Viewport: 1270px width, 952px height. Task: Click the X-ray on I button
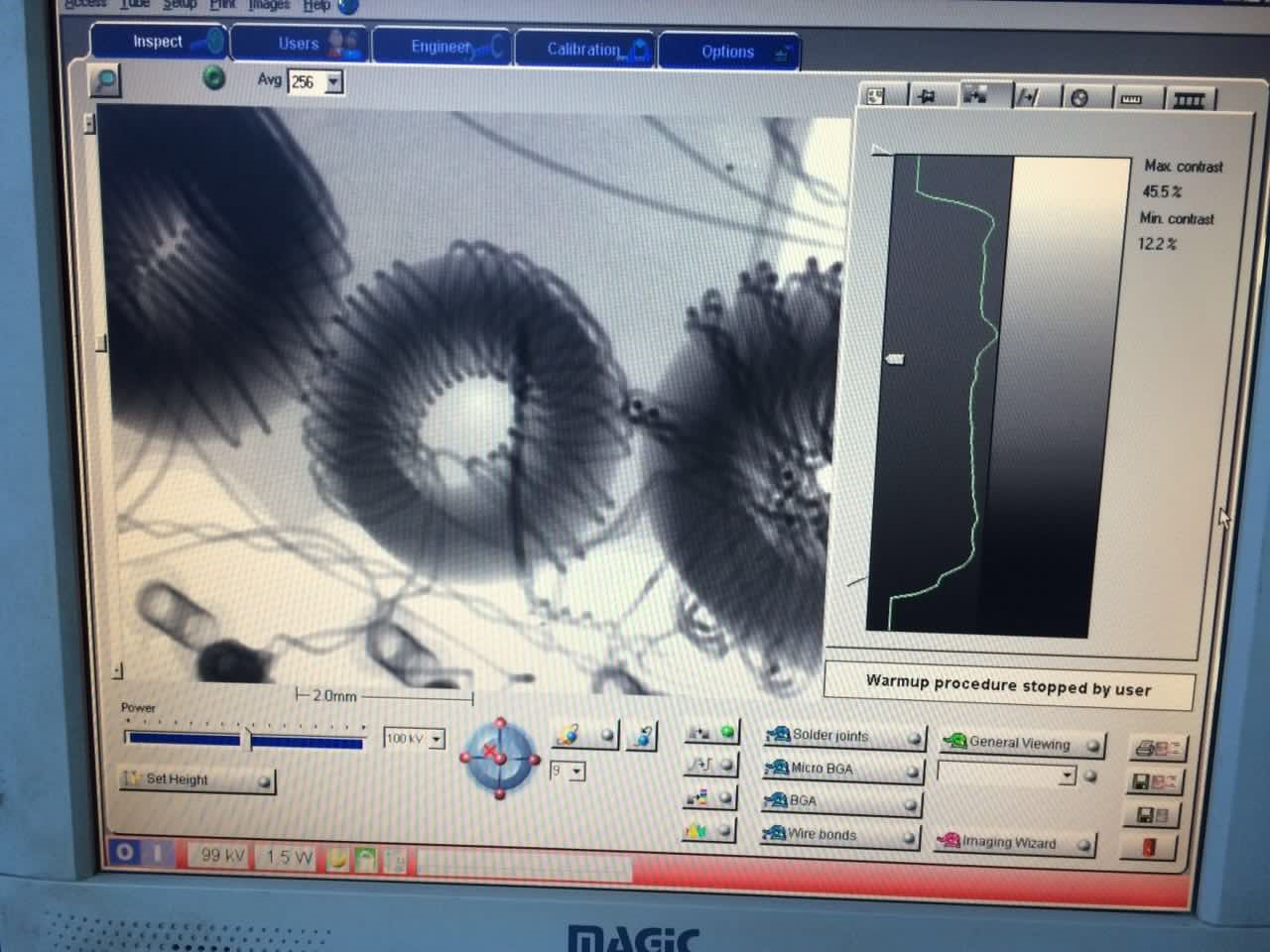point(160,853)
